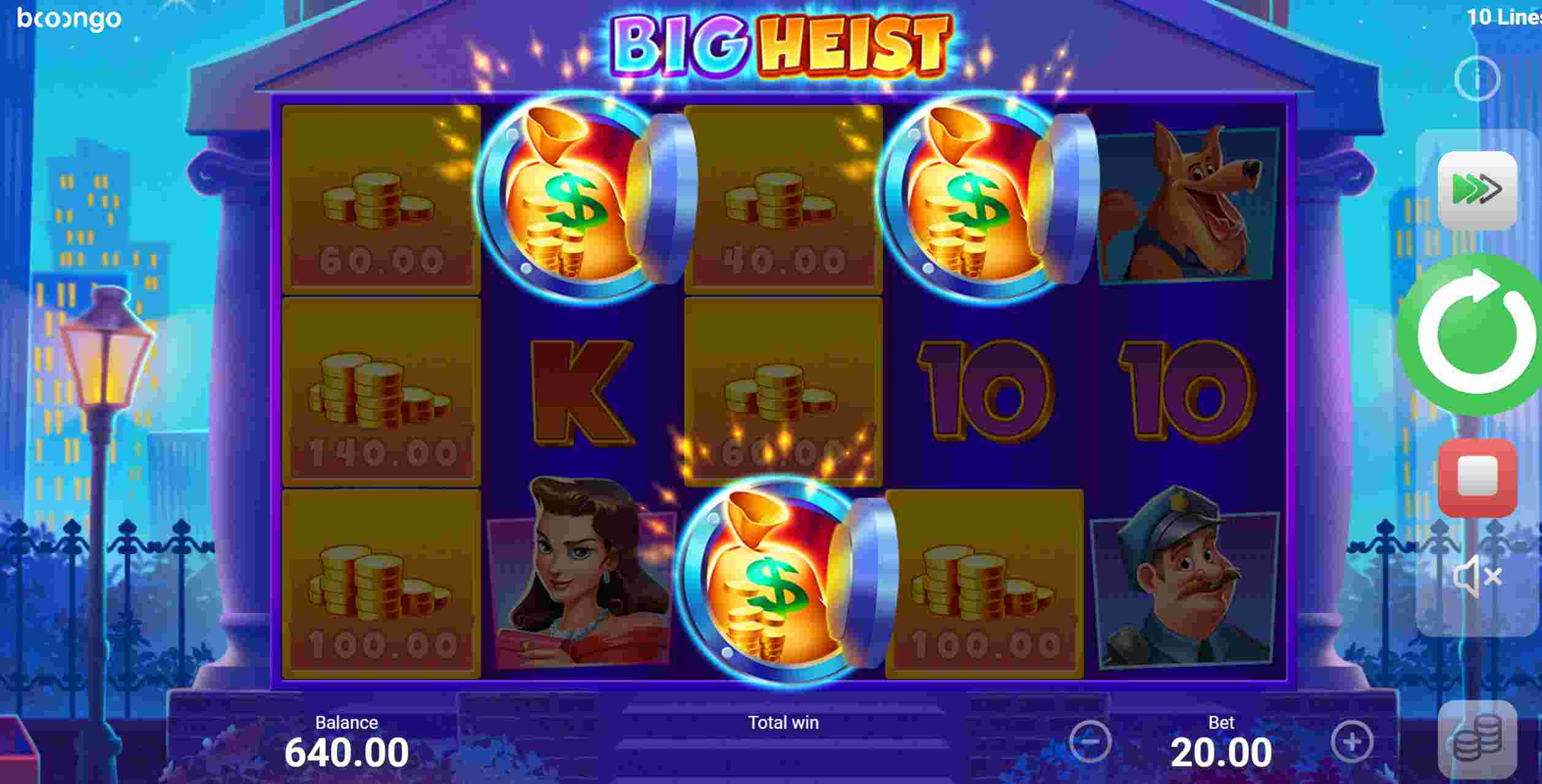Image resolution: width=1542 pixels, height=784 pixels.
Task: Click the Booongo logo
Action: (x=69, y=20)
